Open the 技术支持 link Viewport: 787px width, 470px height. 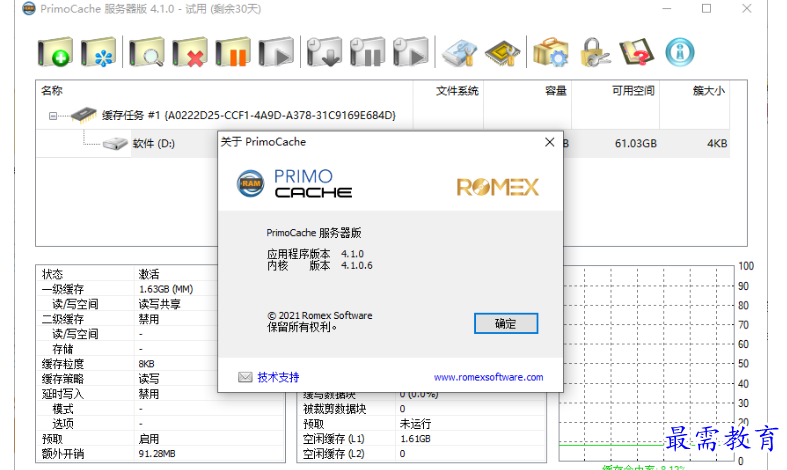pyautogui.click(x=278, y=377)
